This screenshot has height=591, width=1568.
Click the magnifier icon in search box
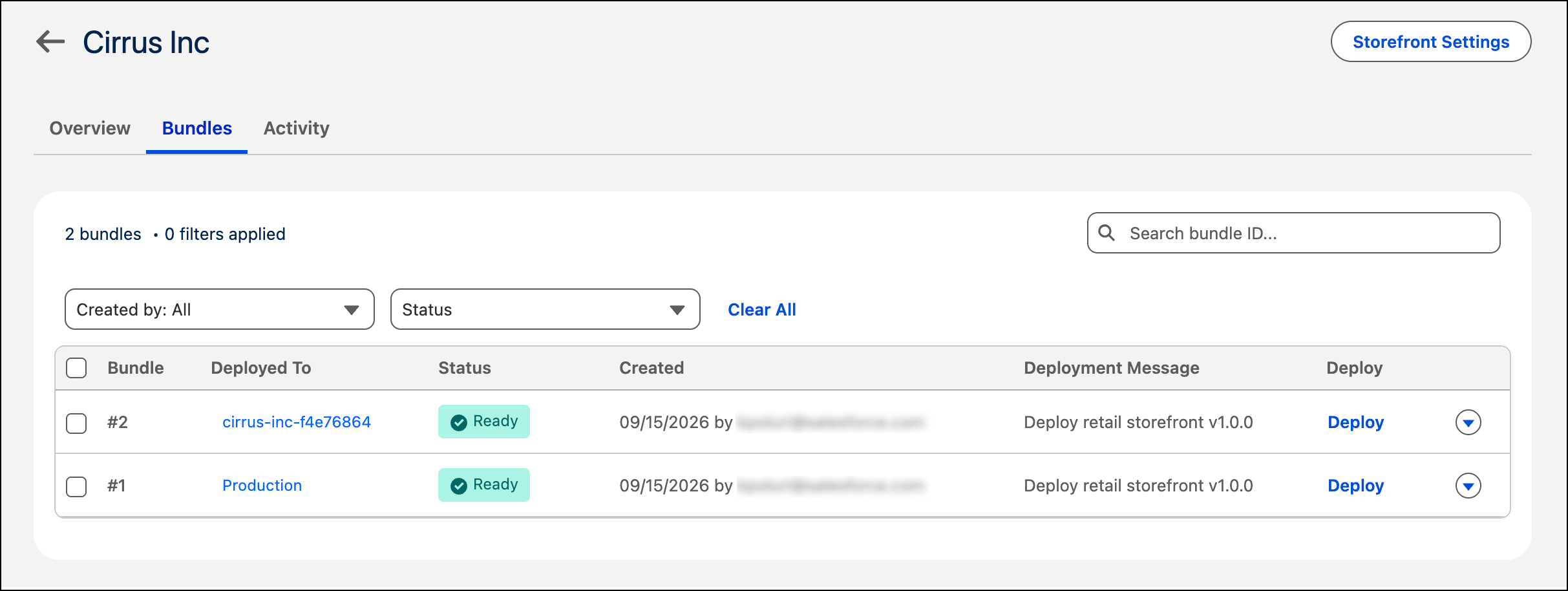[x=1107, y=233]
